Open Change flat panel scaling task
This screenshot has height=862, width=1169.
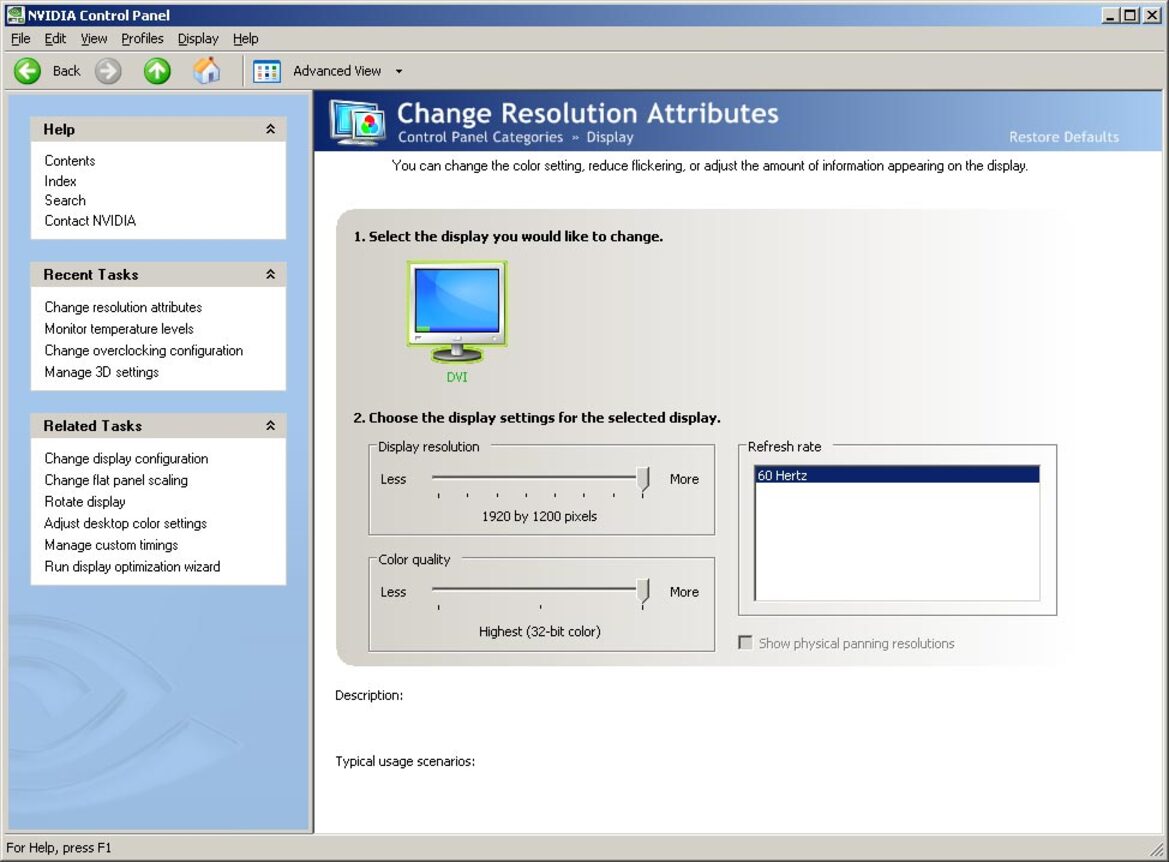coord(116,480)
